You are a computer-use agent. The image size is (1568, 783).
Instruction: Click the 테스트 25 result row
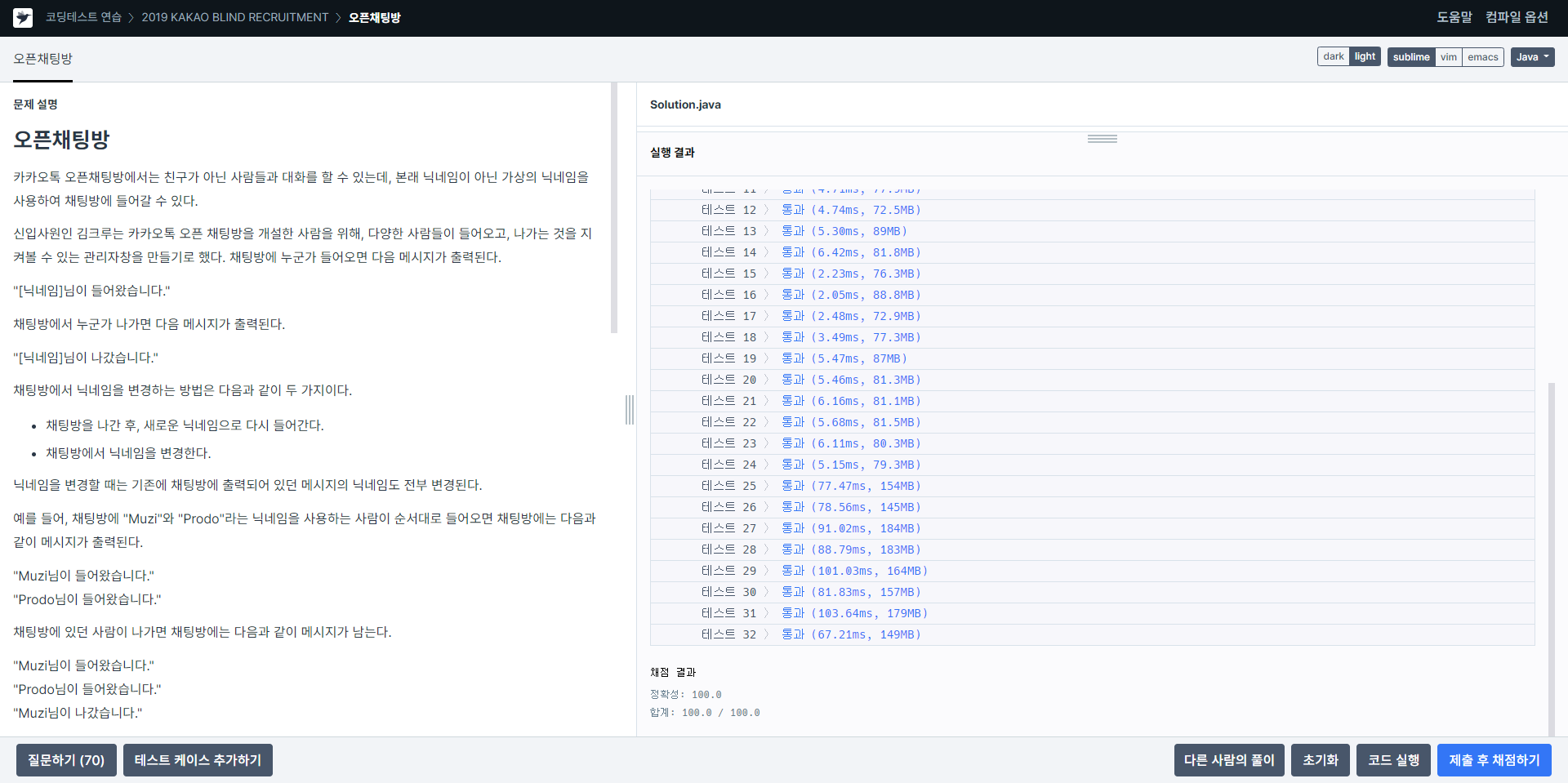click(x=1093, y=486)
